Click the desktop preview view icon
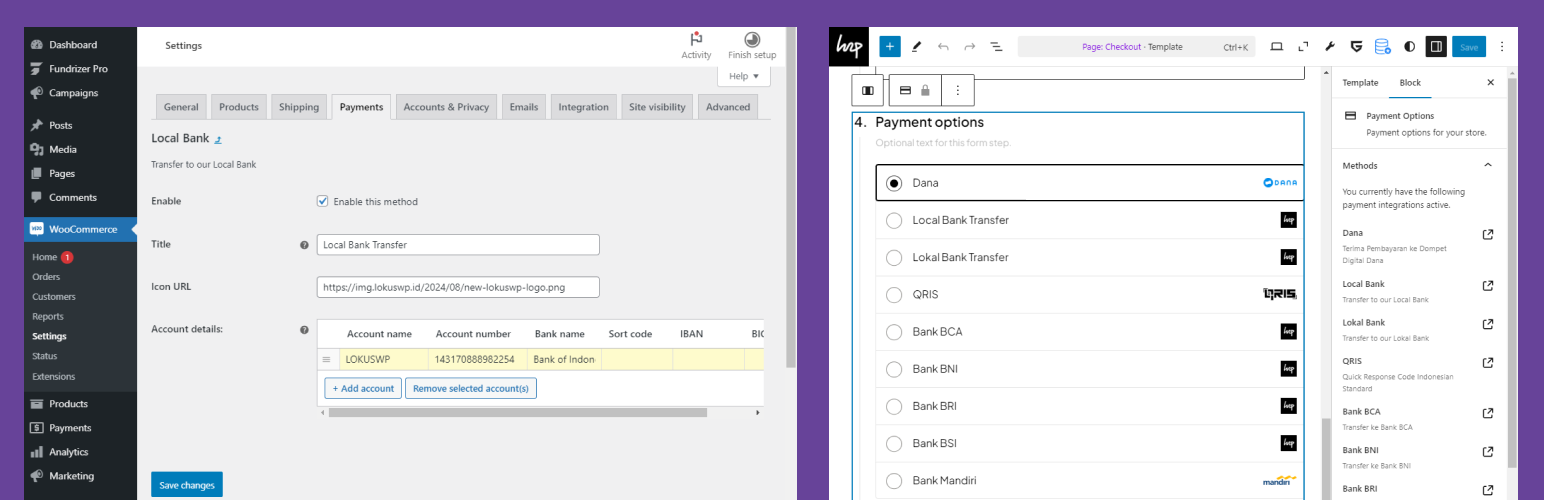Viewport: 1544px width, 500px height. pyautogui.click(x=1276, y=46)
